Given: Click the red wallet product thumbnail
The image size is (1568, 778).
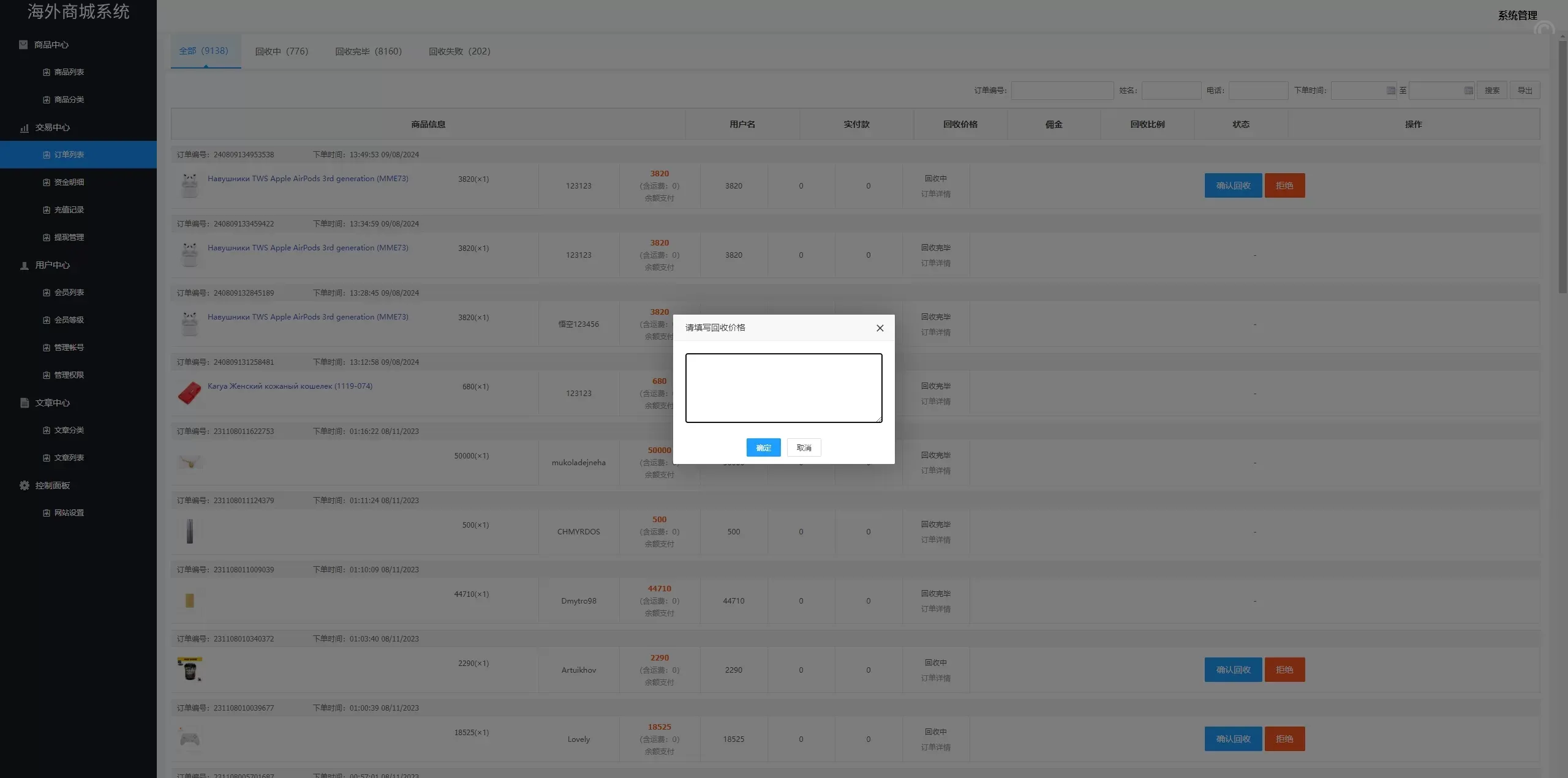Looking at the screenshot, I should (x=189, y=393).
